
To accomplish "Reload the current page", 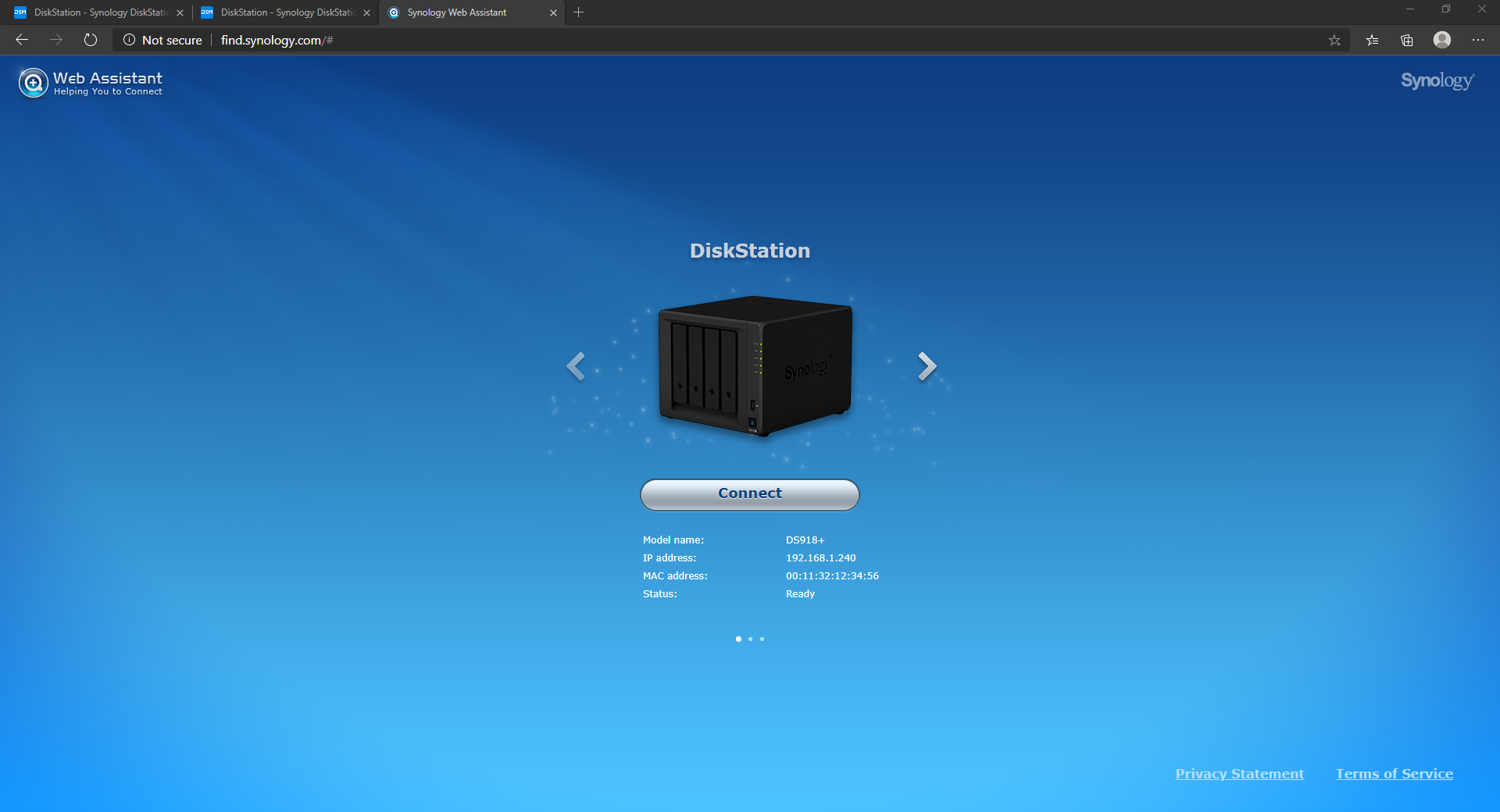I will point(91,40).
